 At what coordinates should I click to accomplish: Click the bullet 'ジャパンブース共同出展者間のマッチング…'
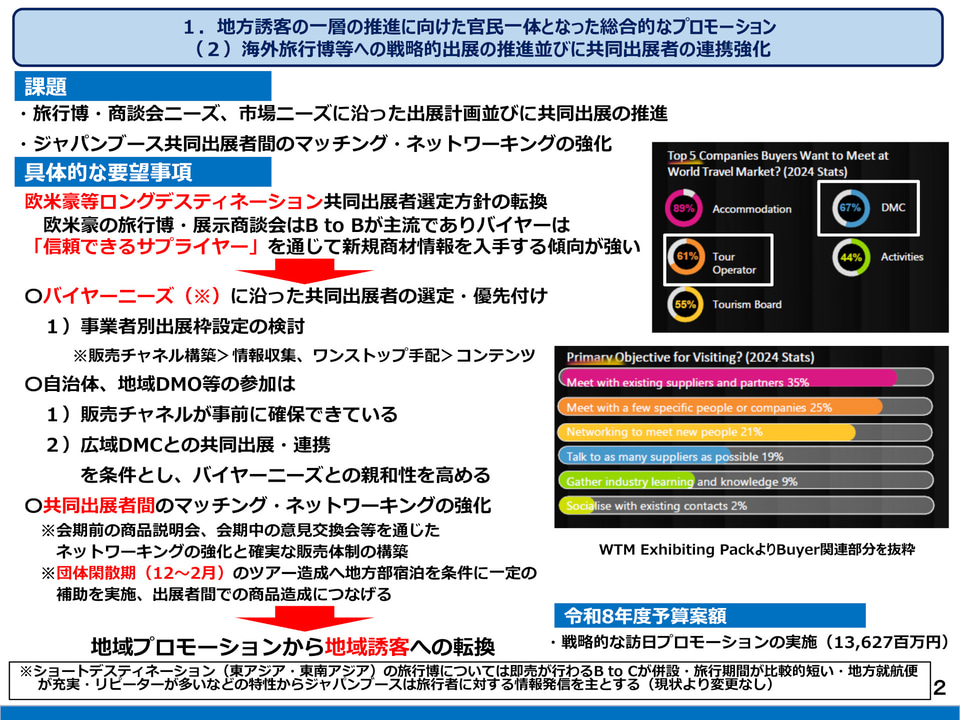click(315, 144)
